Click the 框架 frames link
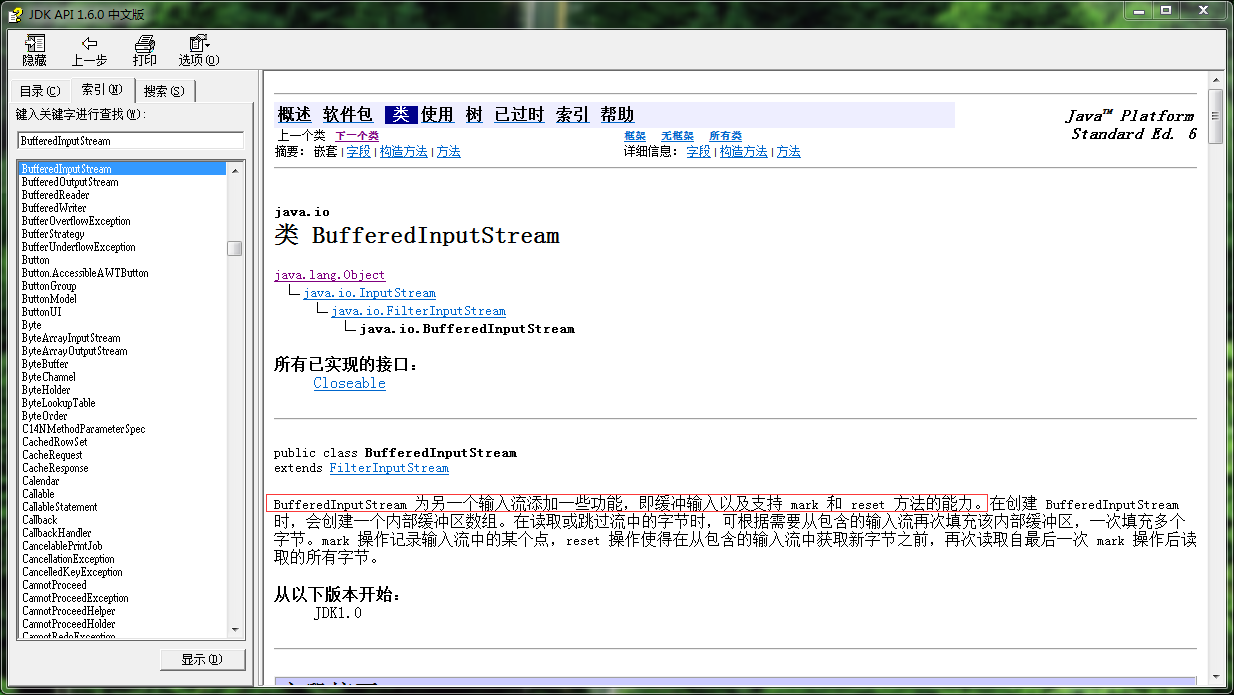This screenshot has width=1234, height=695. click(635, 136)
